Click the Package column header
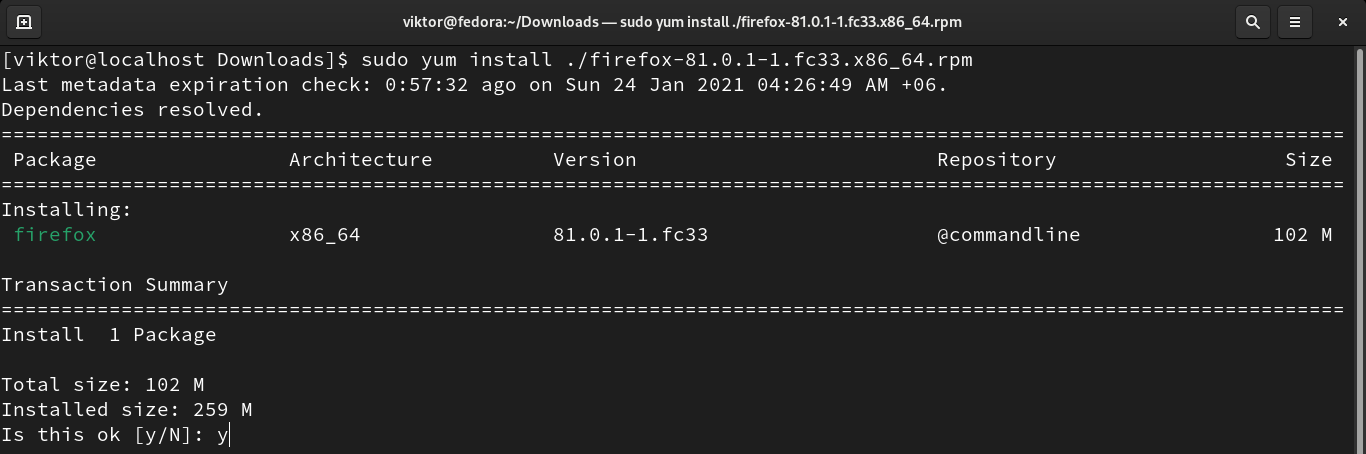 point(55,160)
